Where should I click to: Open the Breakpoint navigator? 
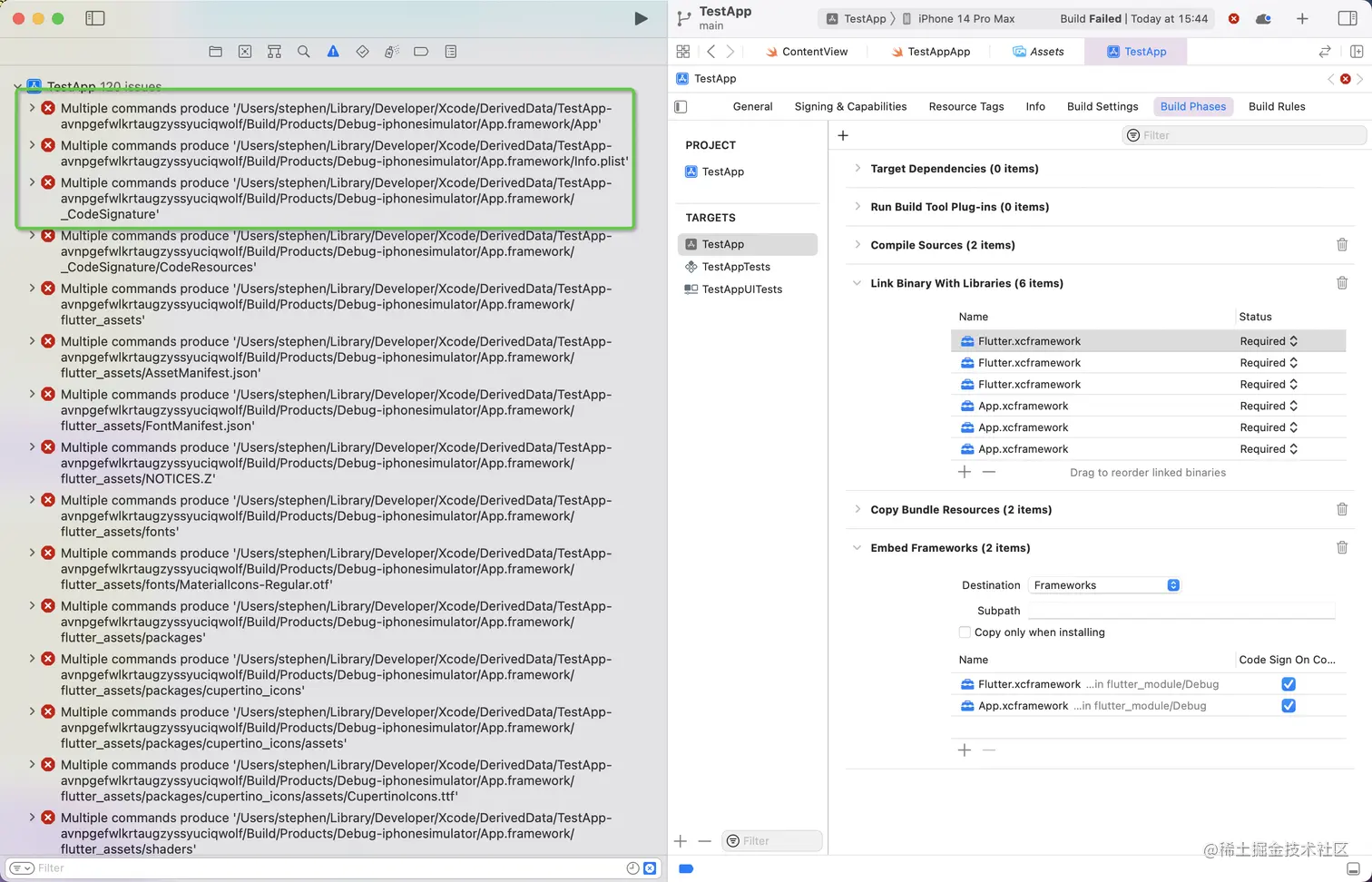tap(421, 52)
